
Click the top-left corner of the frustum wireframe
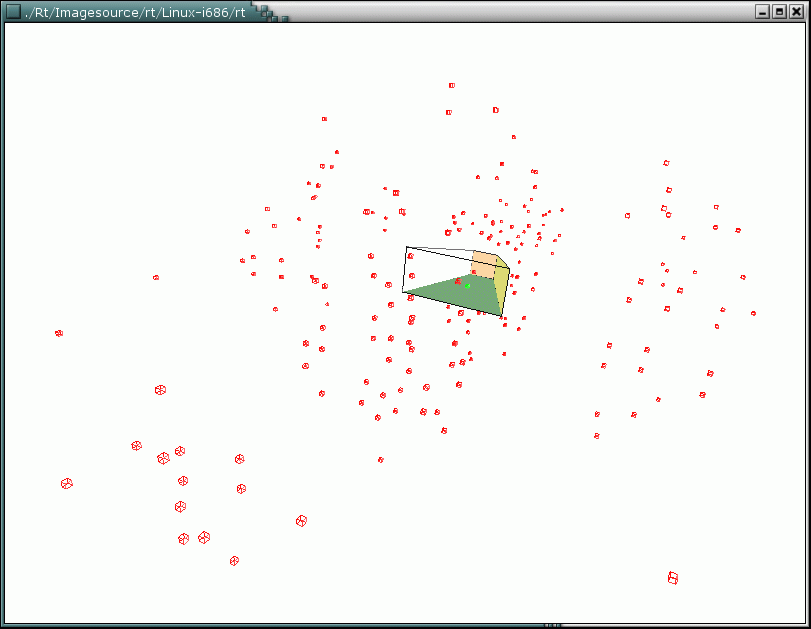point(406,247)
